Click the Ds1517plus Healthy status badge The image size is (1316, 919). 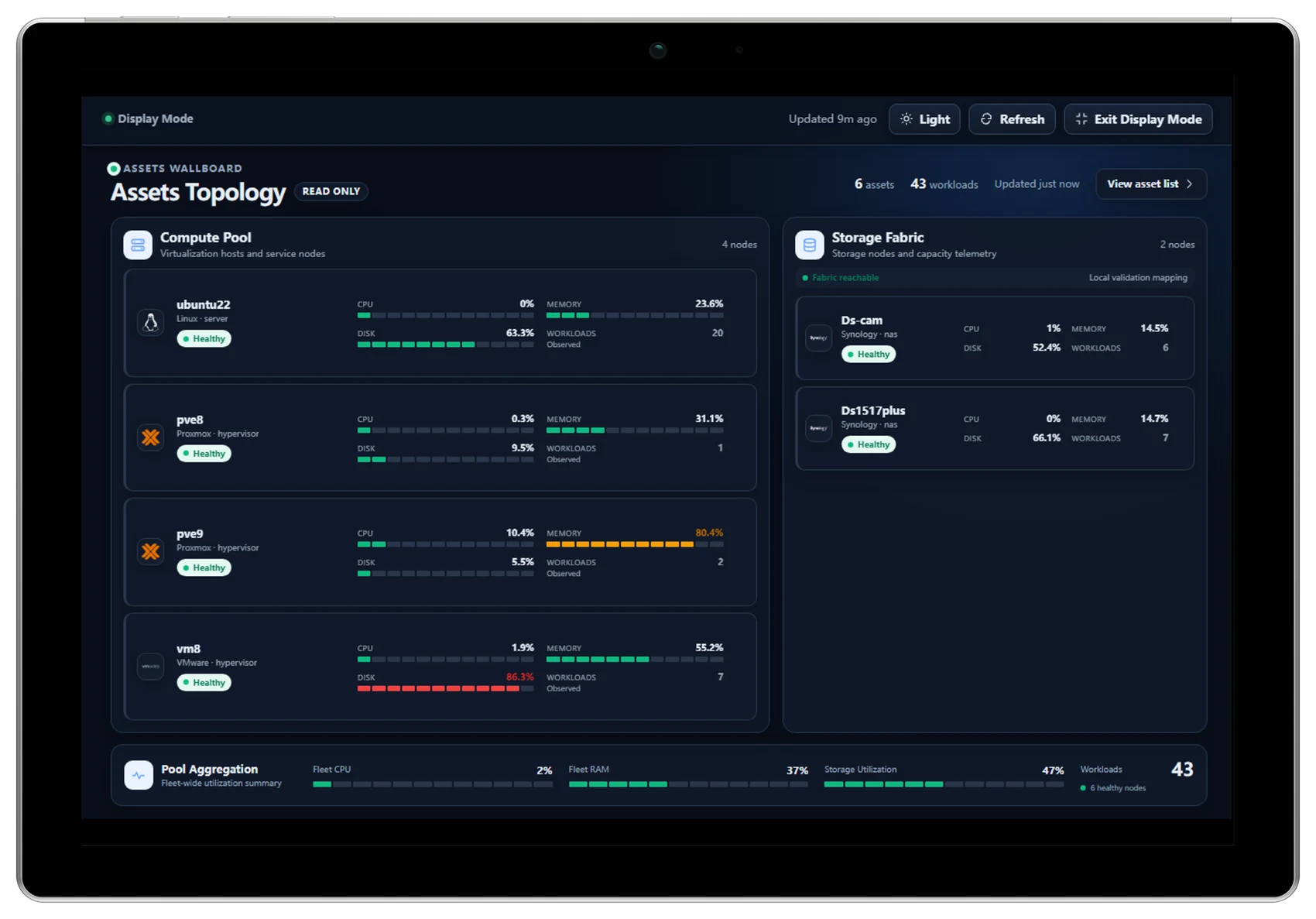coord(869,444)
